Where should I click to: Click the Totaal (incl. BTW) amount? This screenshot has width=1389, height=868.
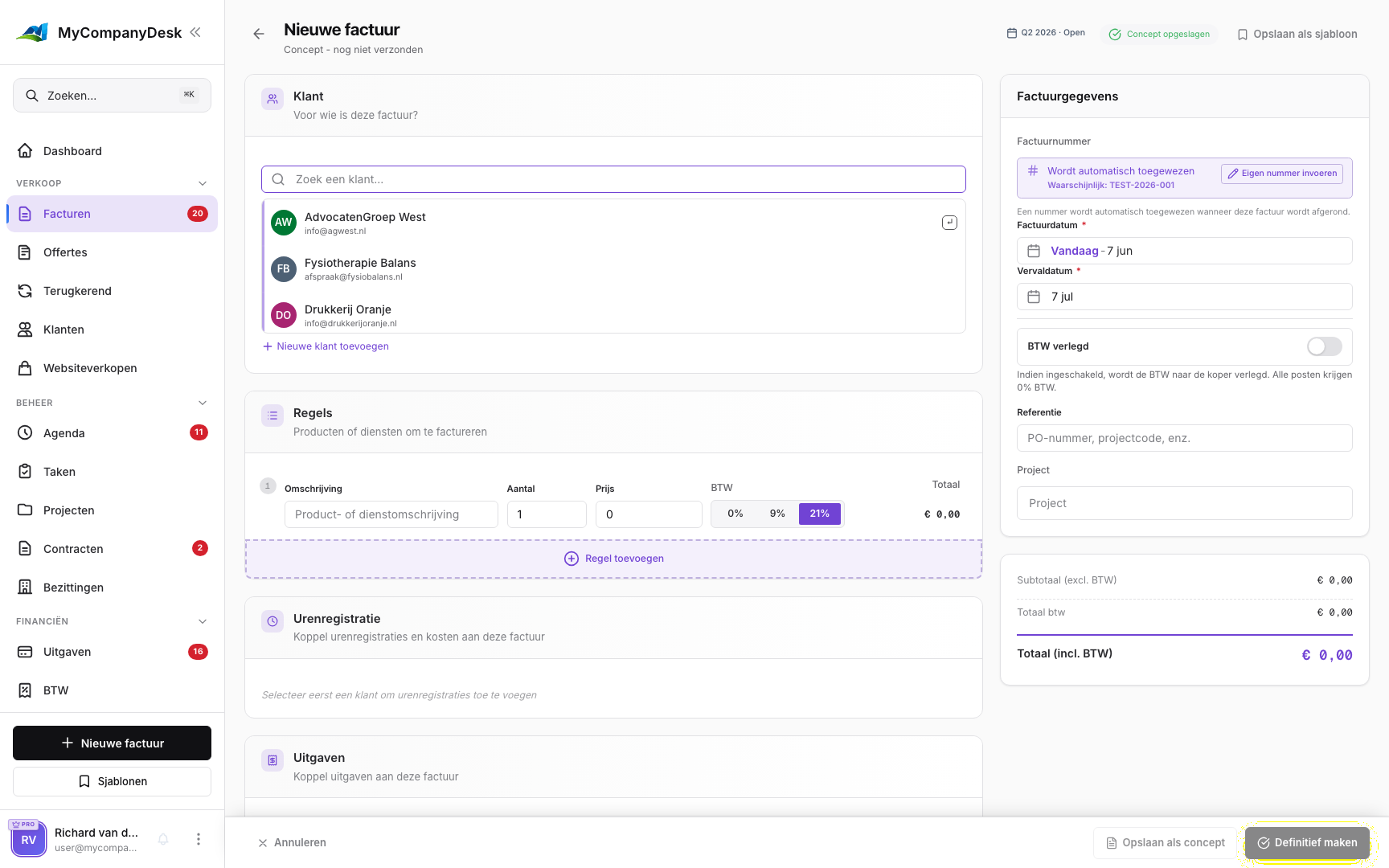[1327, 655]
